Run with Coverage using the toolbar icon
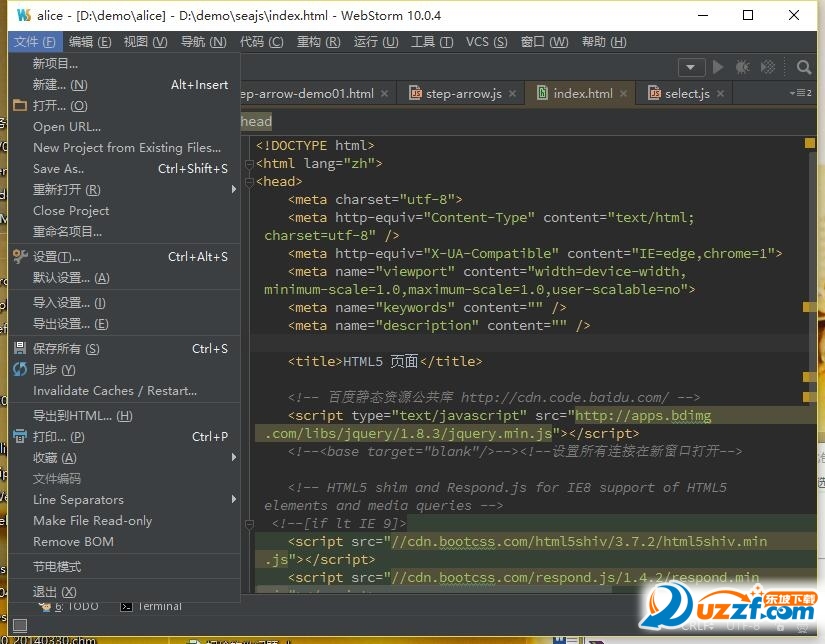 pos(767,67)
